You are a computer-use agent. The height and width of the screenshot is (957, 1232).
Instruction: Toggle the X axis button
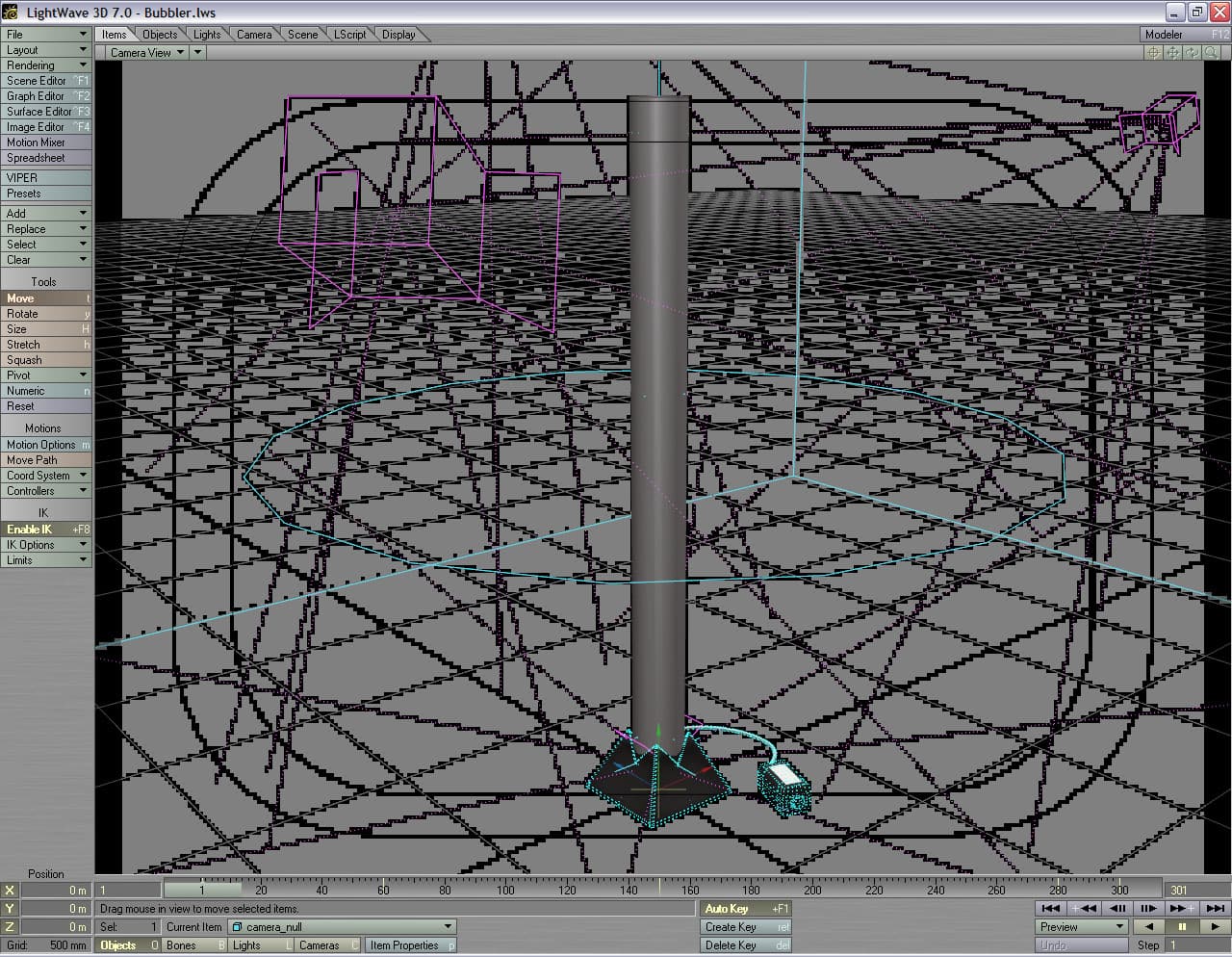pyautogui.click(x=10, y=891)
